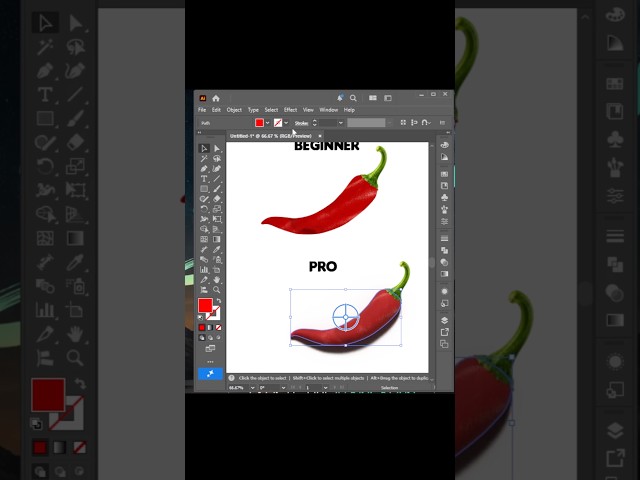Open the View menu
The image size is (640, 480).
coord(308,110)
